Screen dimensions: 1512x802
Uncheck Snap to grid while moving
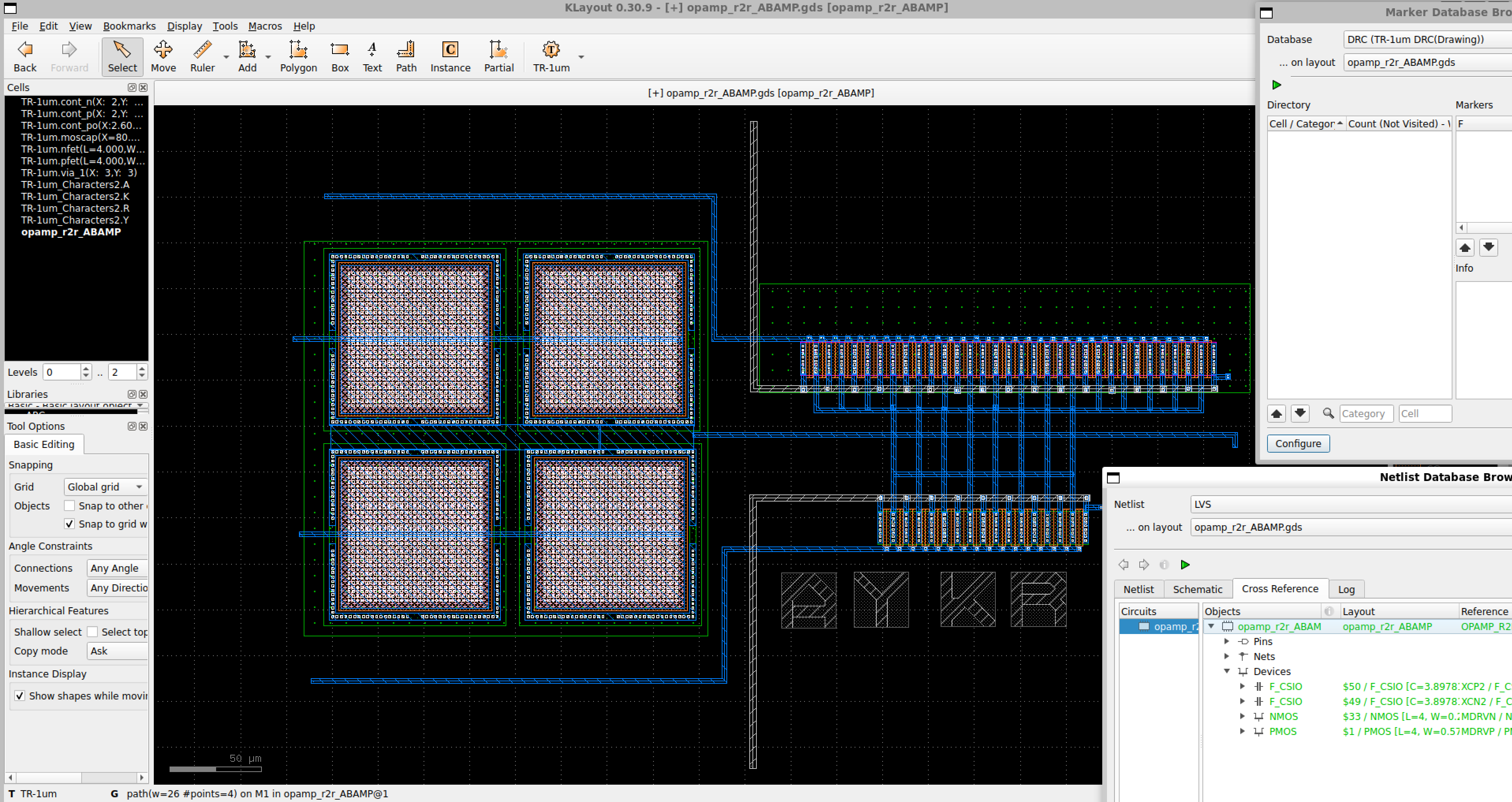pos(69,523)
